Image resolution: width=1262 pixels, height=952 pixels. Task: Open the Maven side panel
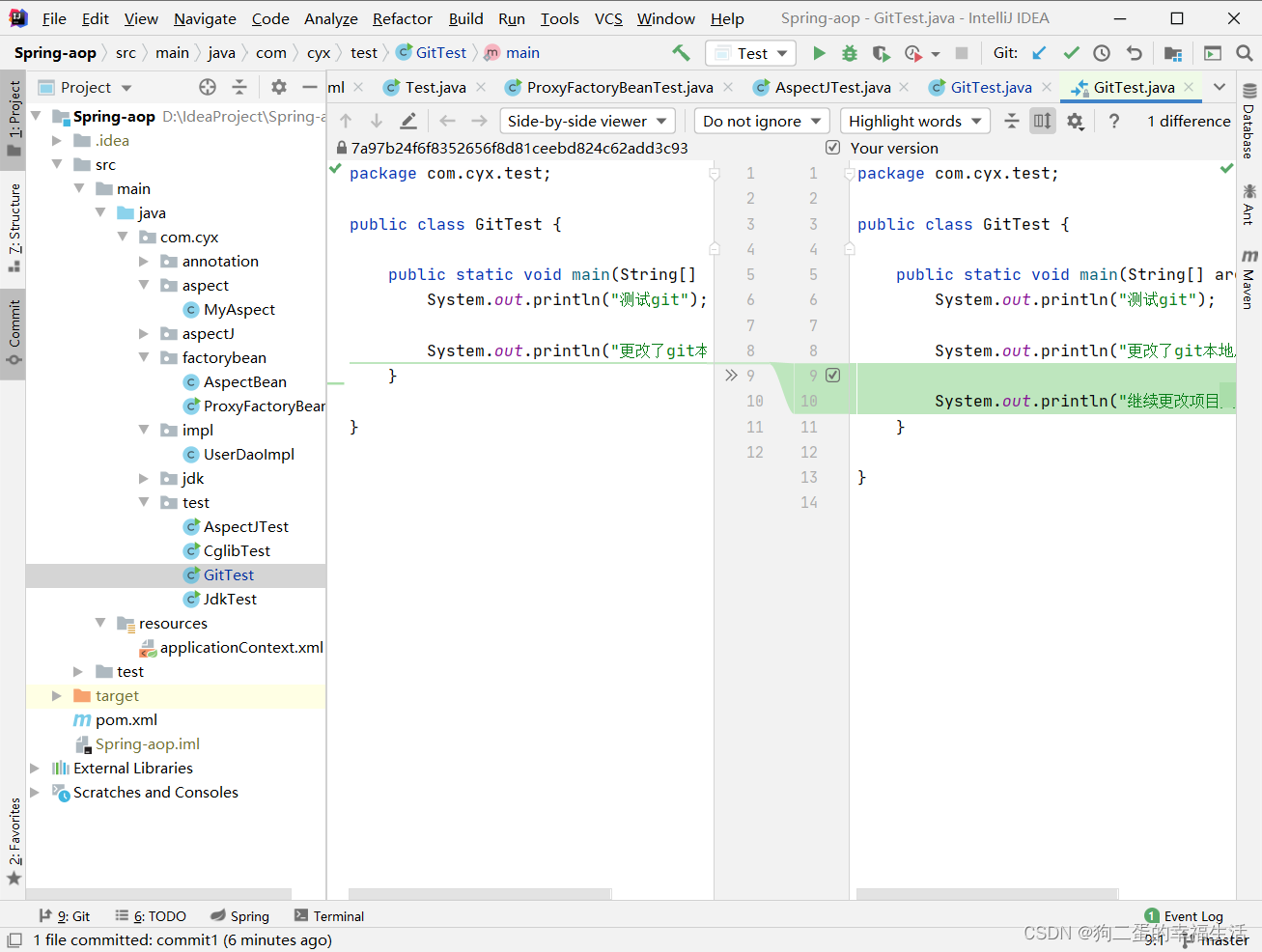coord(1249,279)
